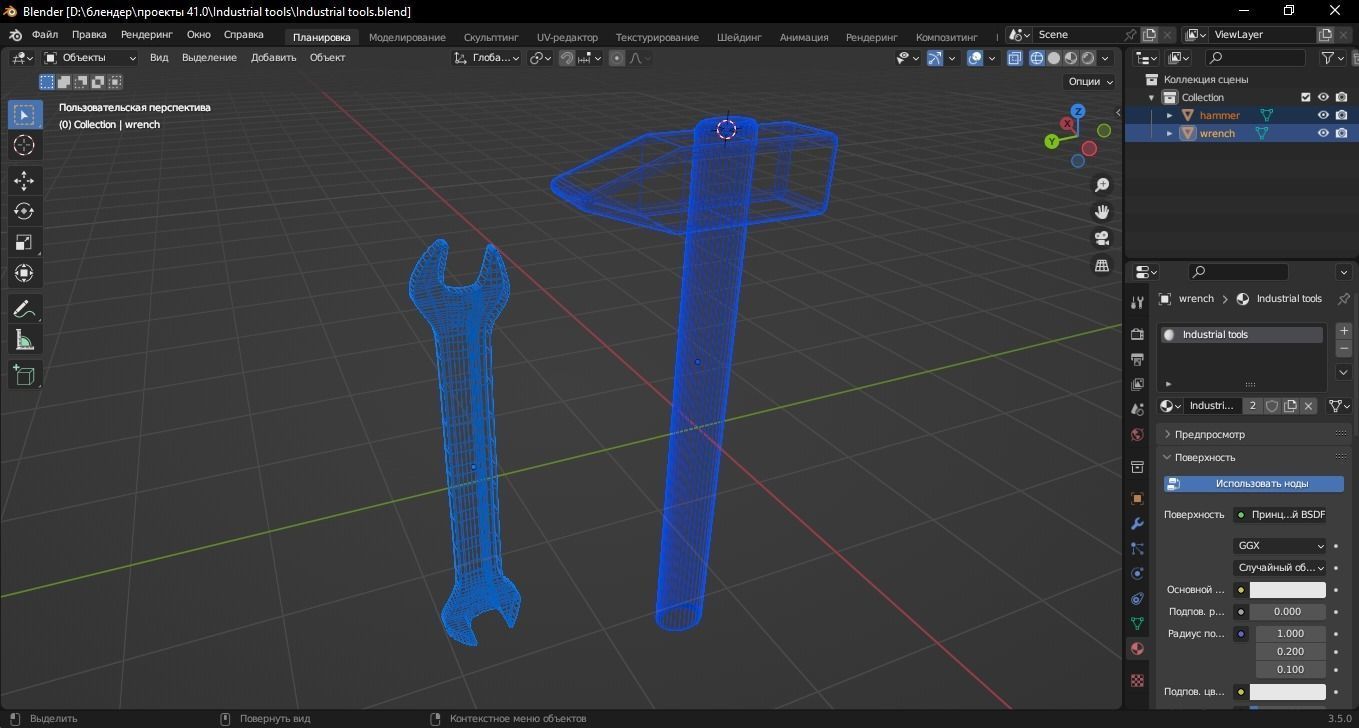Toggle the viewport gizmos button

(x=935, y=58)
